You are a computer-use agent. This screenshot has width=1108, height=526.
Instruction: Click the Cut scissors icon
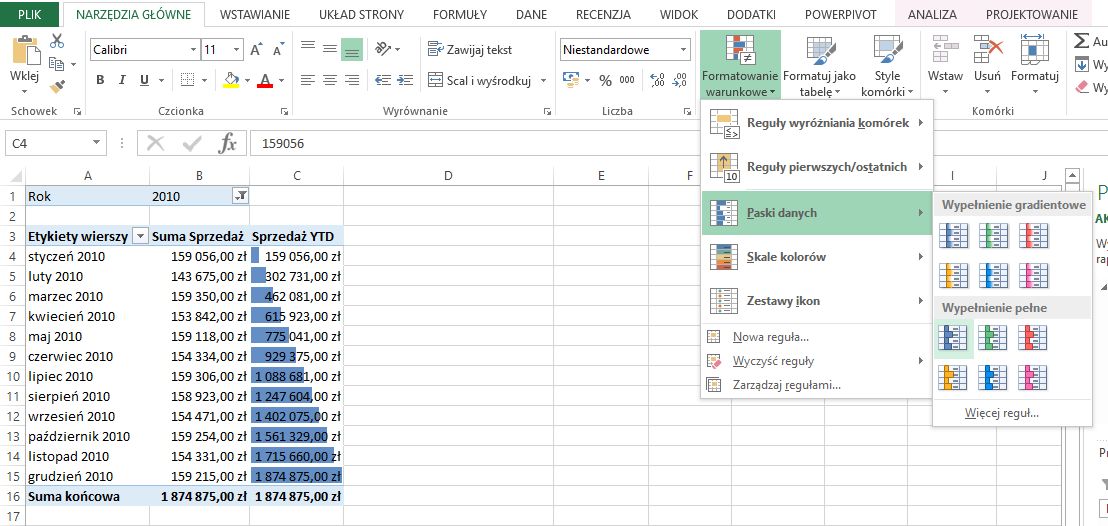(x=56, y=41)
